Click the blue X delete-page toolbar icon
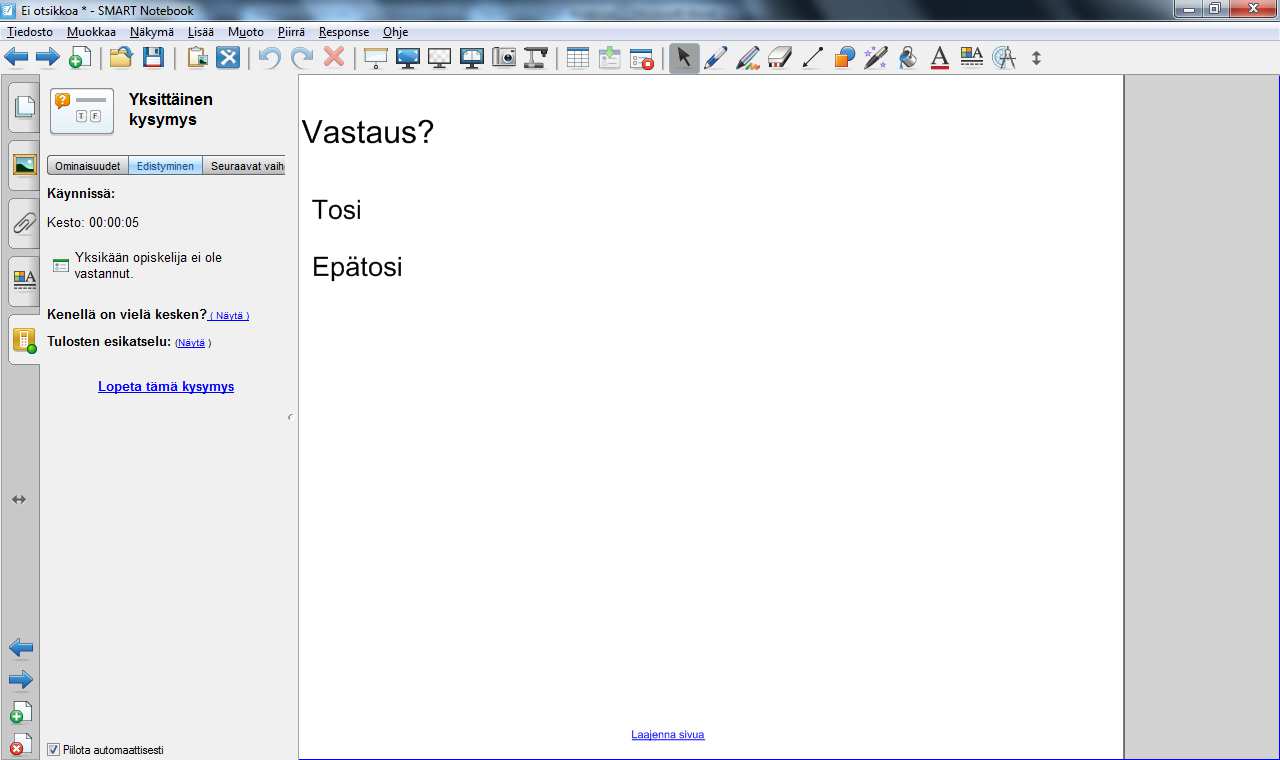1280x760 pixels. tap(229, 57)
